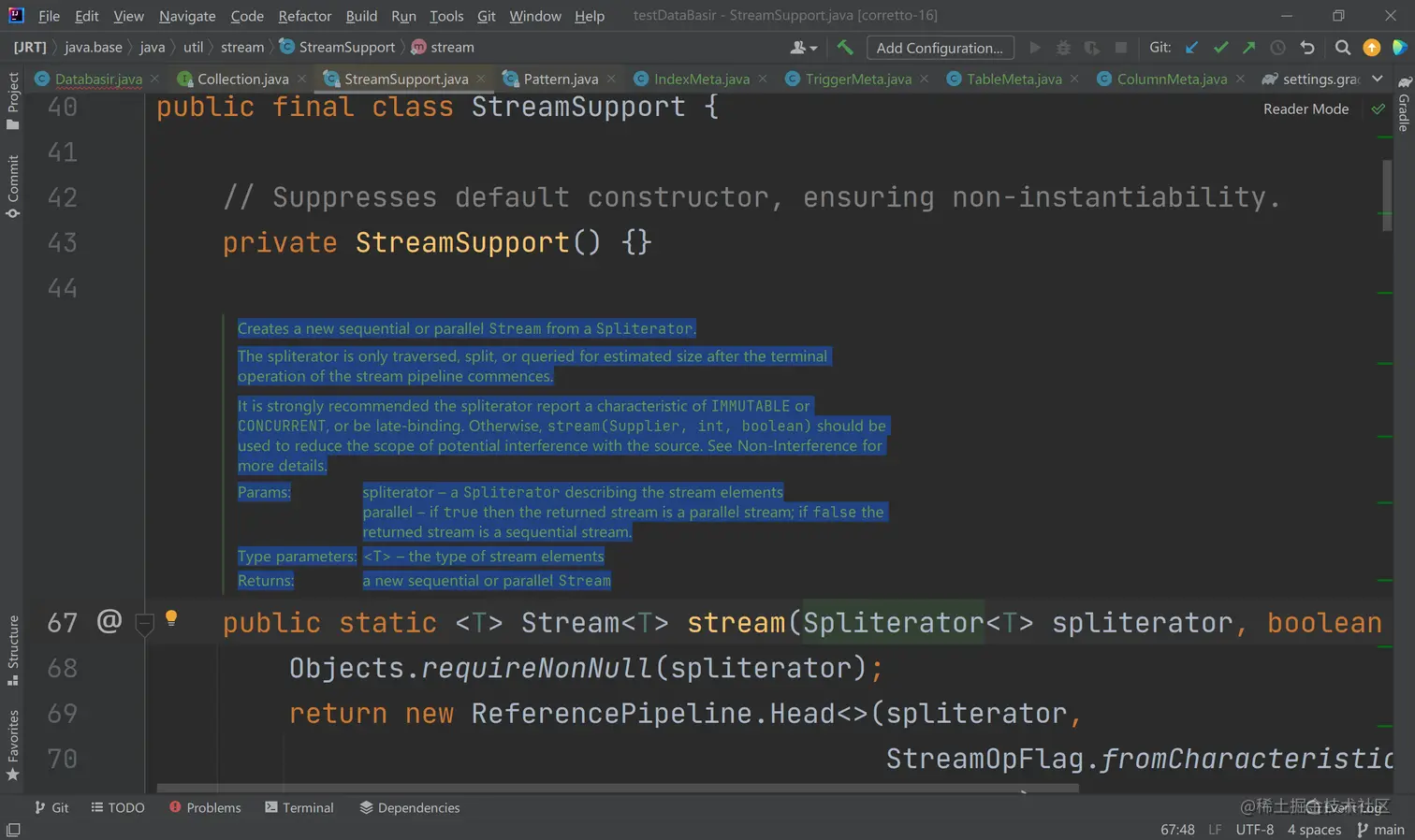Screen dimensions: 1415x840
Task: Open the TODO tool window
Action: [118, 807]
